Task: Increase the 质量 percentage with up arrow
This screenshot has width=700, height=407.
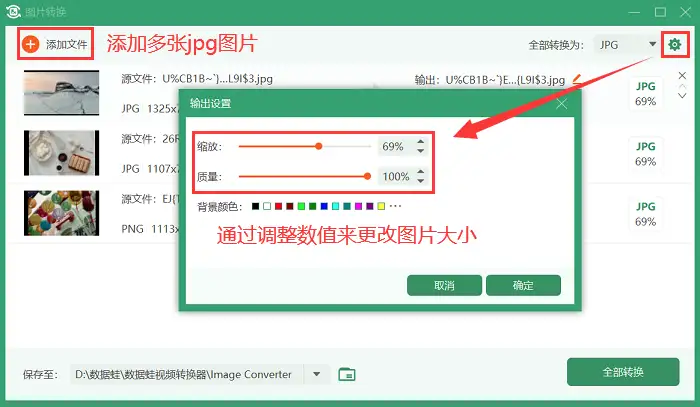Action: pyautogui.click(x=420, y=171)
